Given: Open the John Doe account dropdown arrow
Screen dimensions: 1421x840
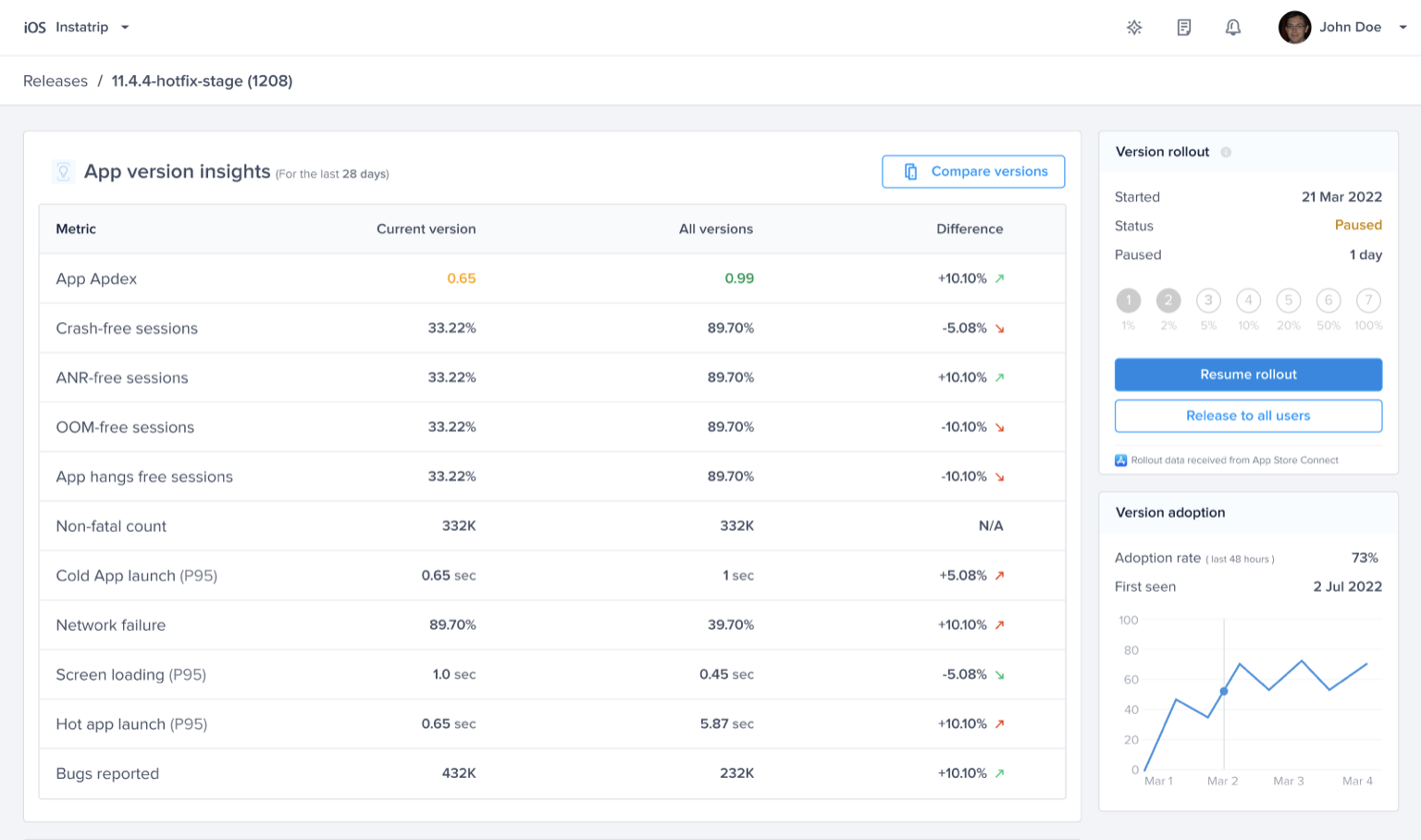Looking at the screenshot, I should [x=1402, y=28].
